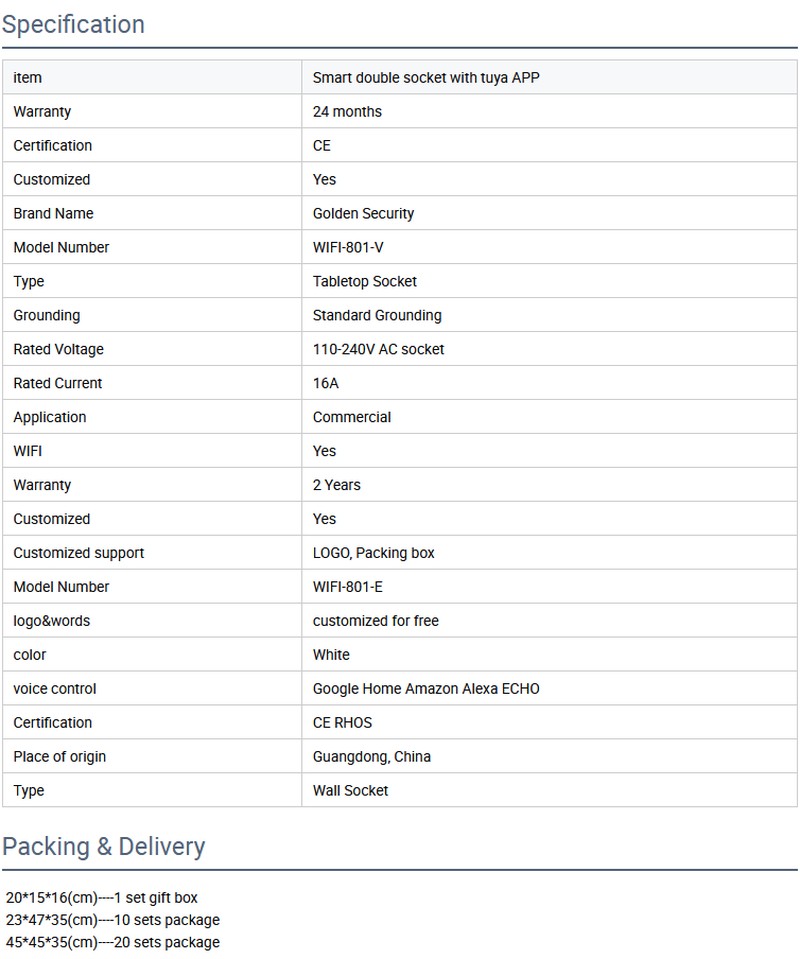Image resolution: width=800 pixels, height=959 pixels.
Task: Click the '24 months' warranty value
Action: [x=347, y=112]
